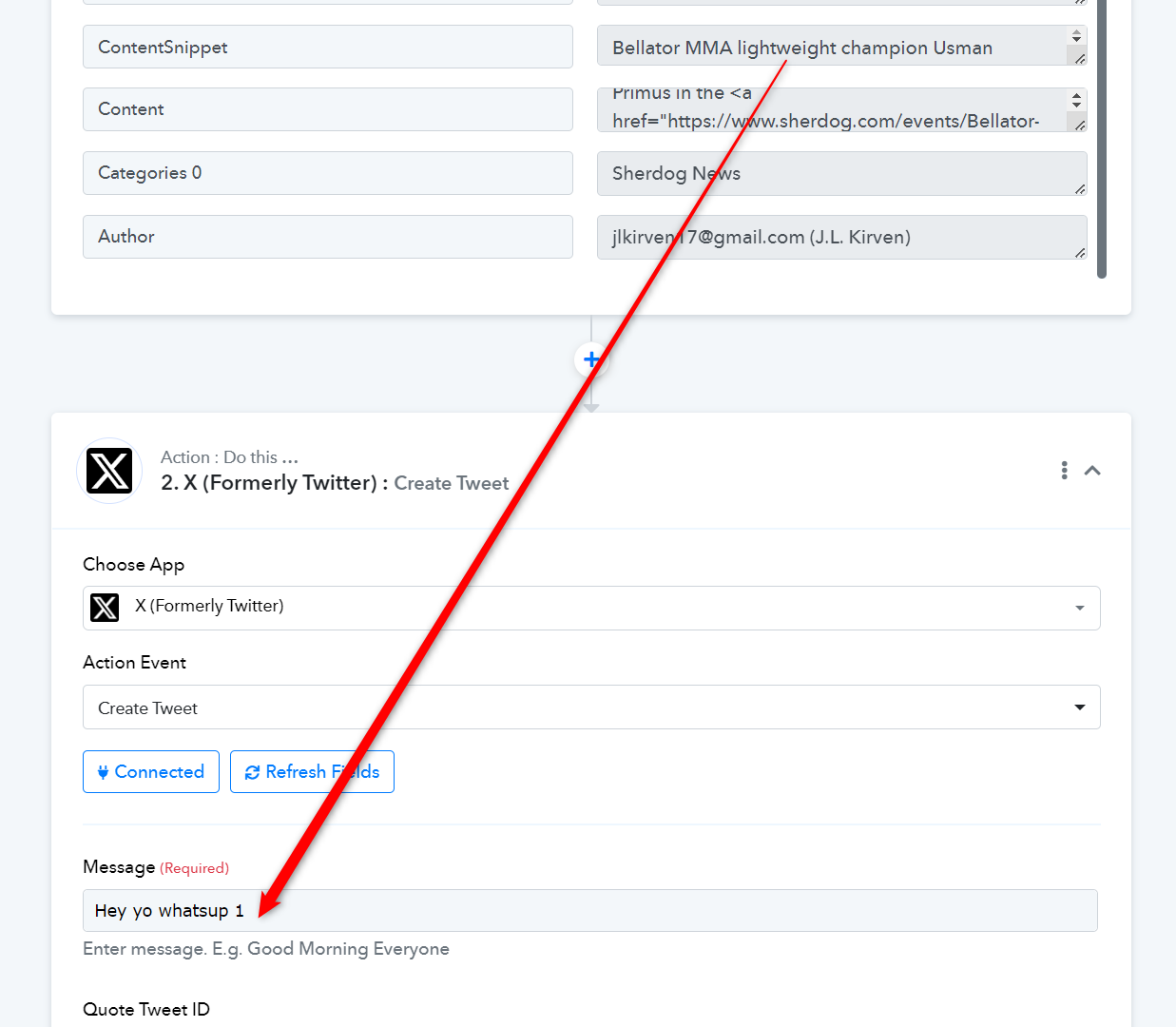1176x1027 pixels.
Task: Click the Categories 0 label field
Action: [327, 173]
